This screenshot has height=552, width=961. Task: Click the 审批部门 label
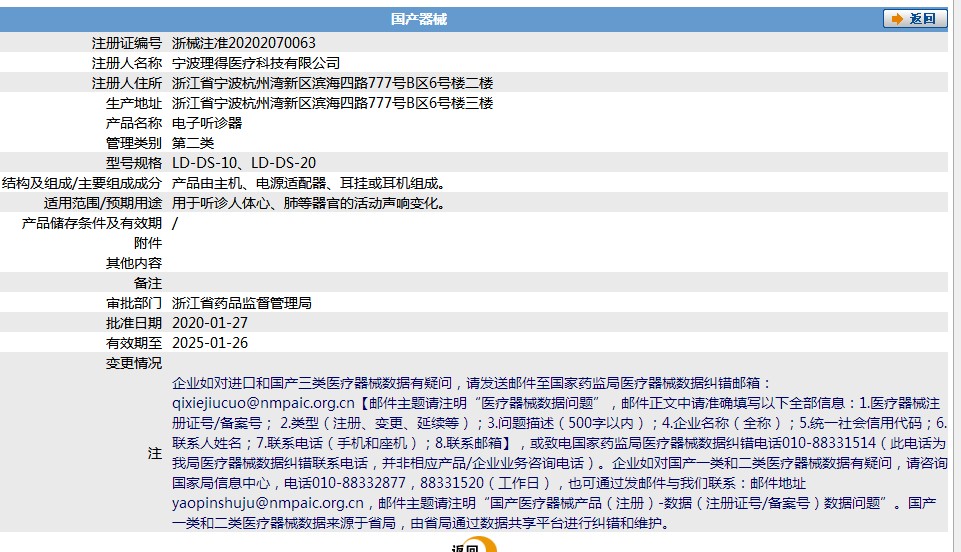click(x=134, y=303)
